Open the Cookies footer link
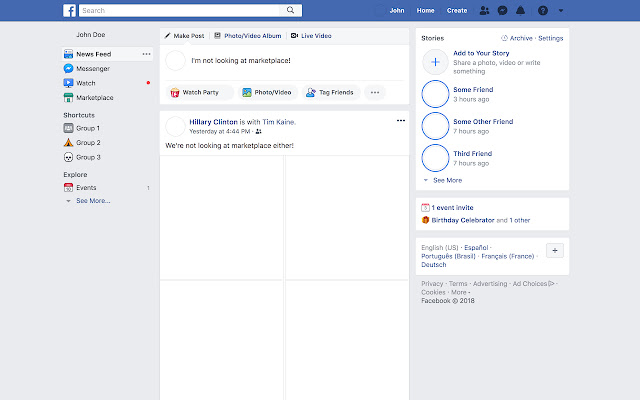This screenshot has height=400, width=640. tap(433, 292)
